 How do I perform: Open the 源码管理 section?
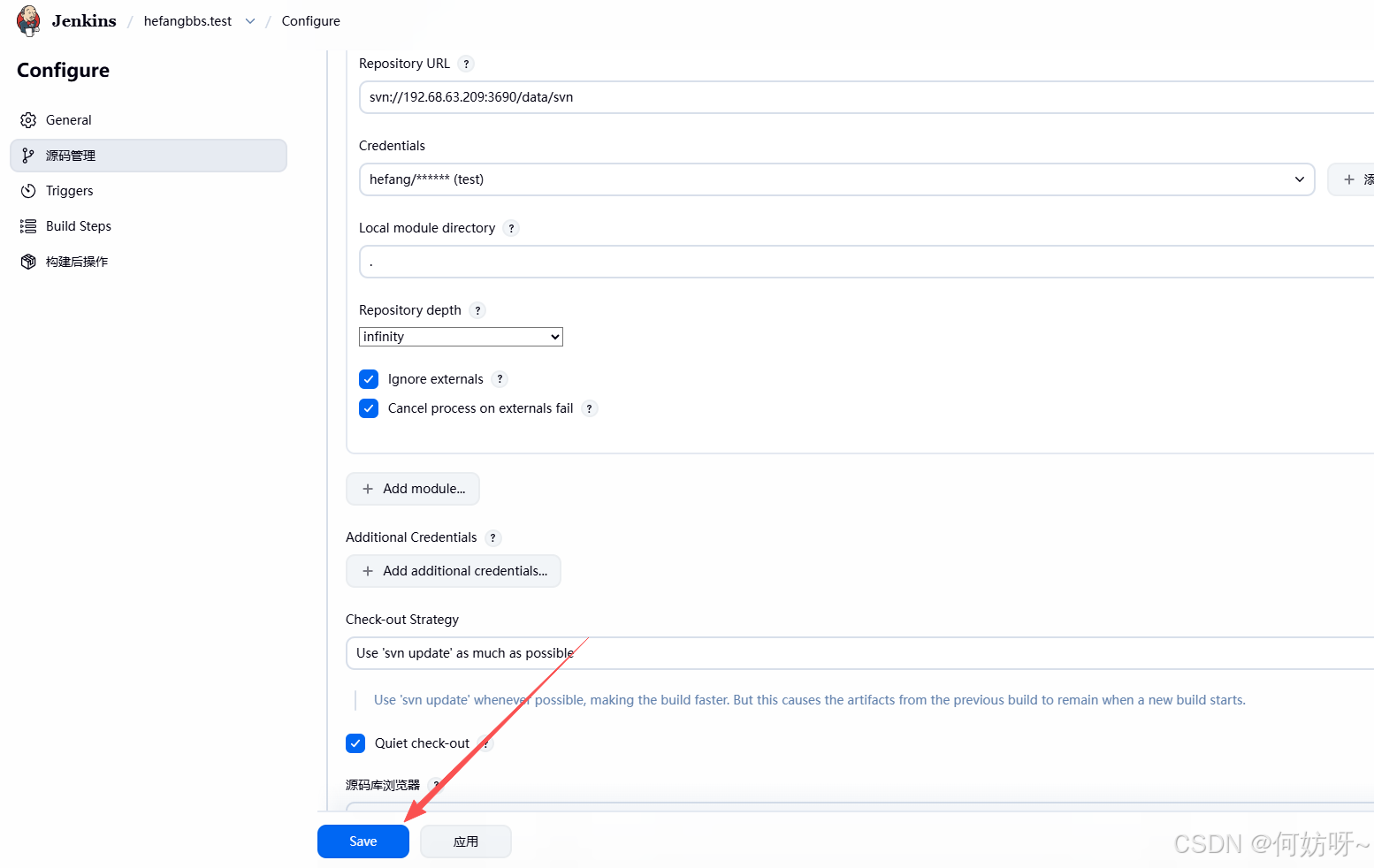click(149, 156)
